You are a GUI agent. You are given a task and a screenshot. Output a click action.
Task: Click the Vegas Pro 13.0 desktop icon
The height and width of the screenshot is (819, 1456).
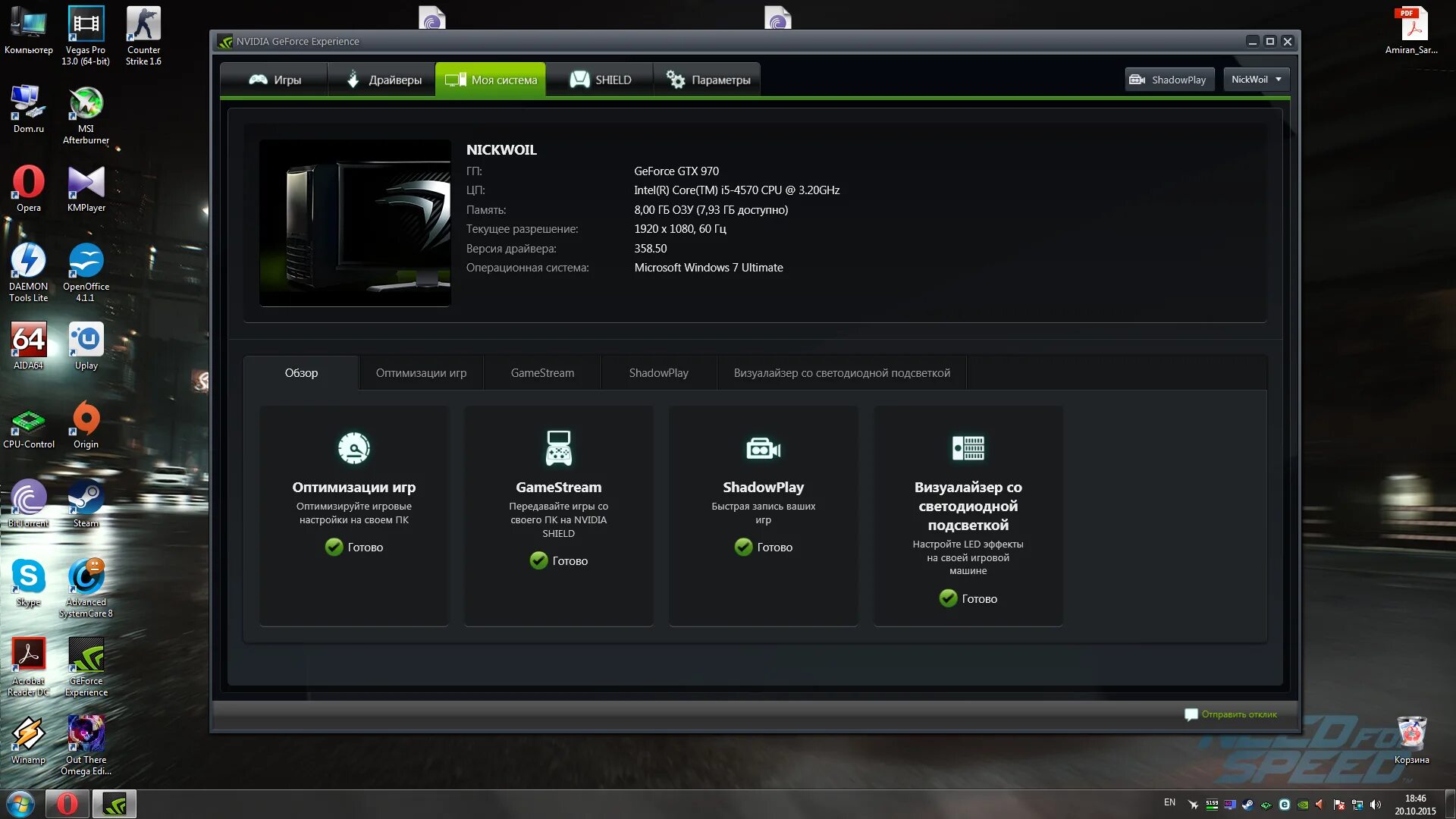pos(86,36)
